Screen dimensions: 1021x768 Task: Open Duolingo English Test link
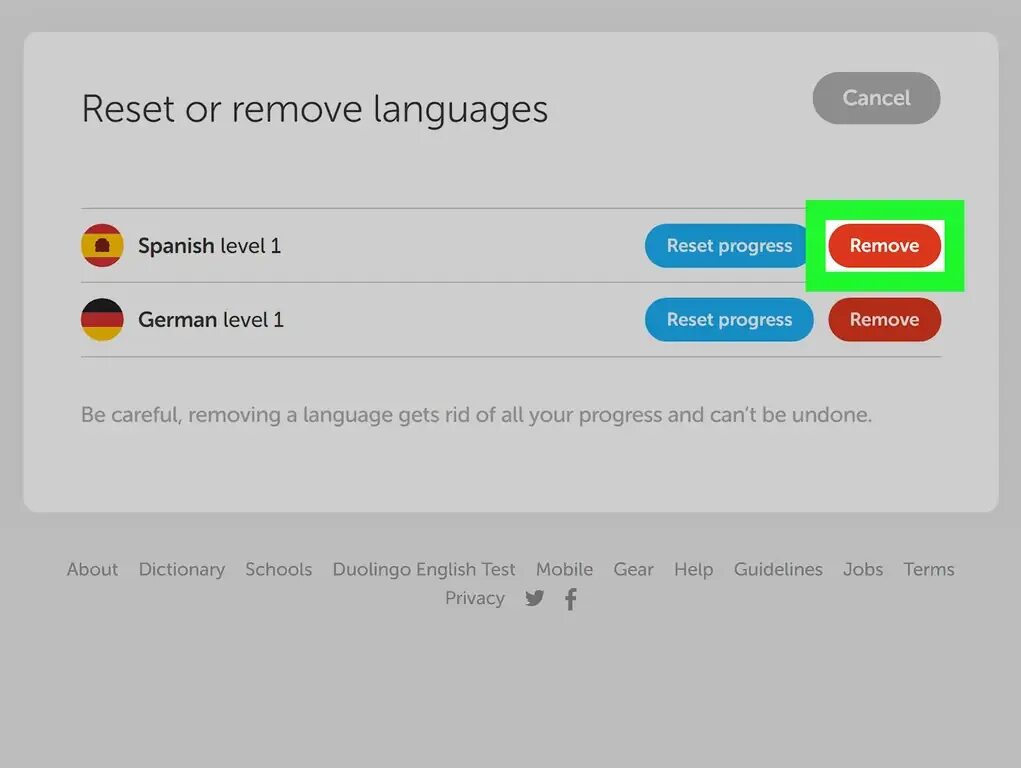424,569
